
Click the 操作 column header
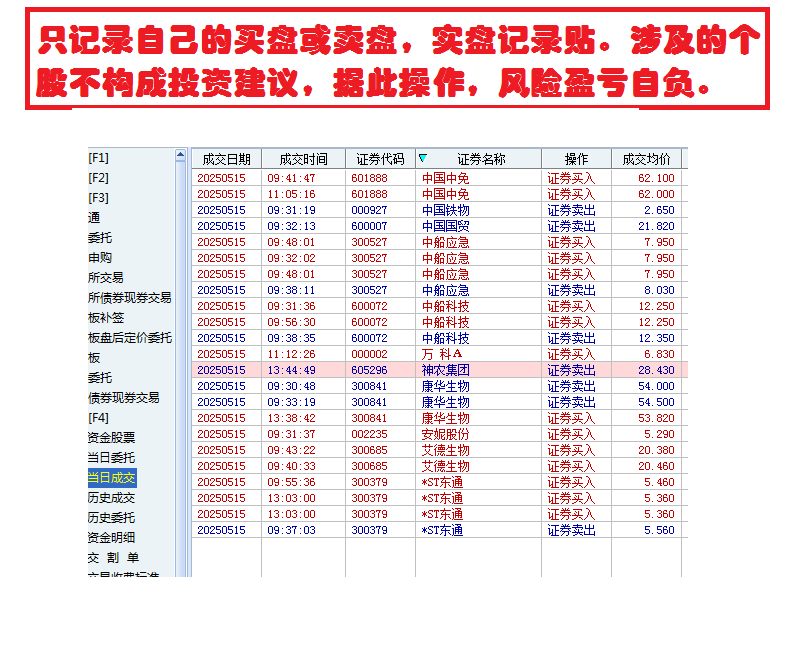point(576,159)
